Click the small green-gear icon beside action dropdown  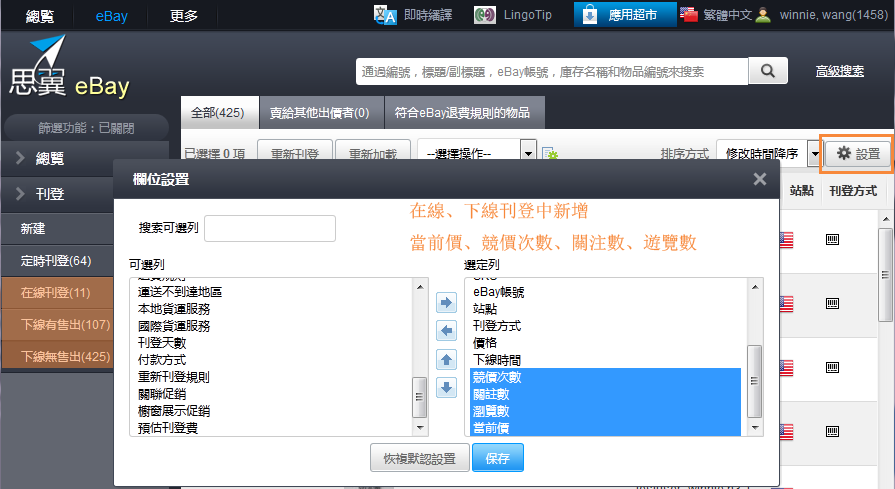click(550, 154)
